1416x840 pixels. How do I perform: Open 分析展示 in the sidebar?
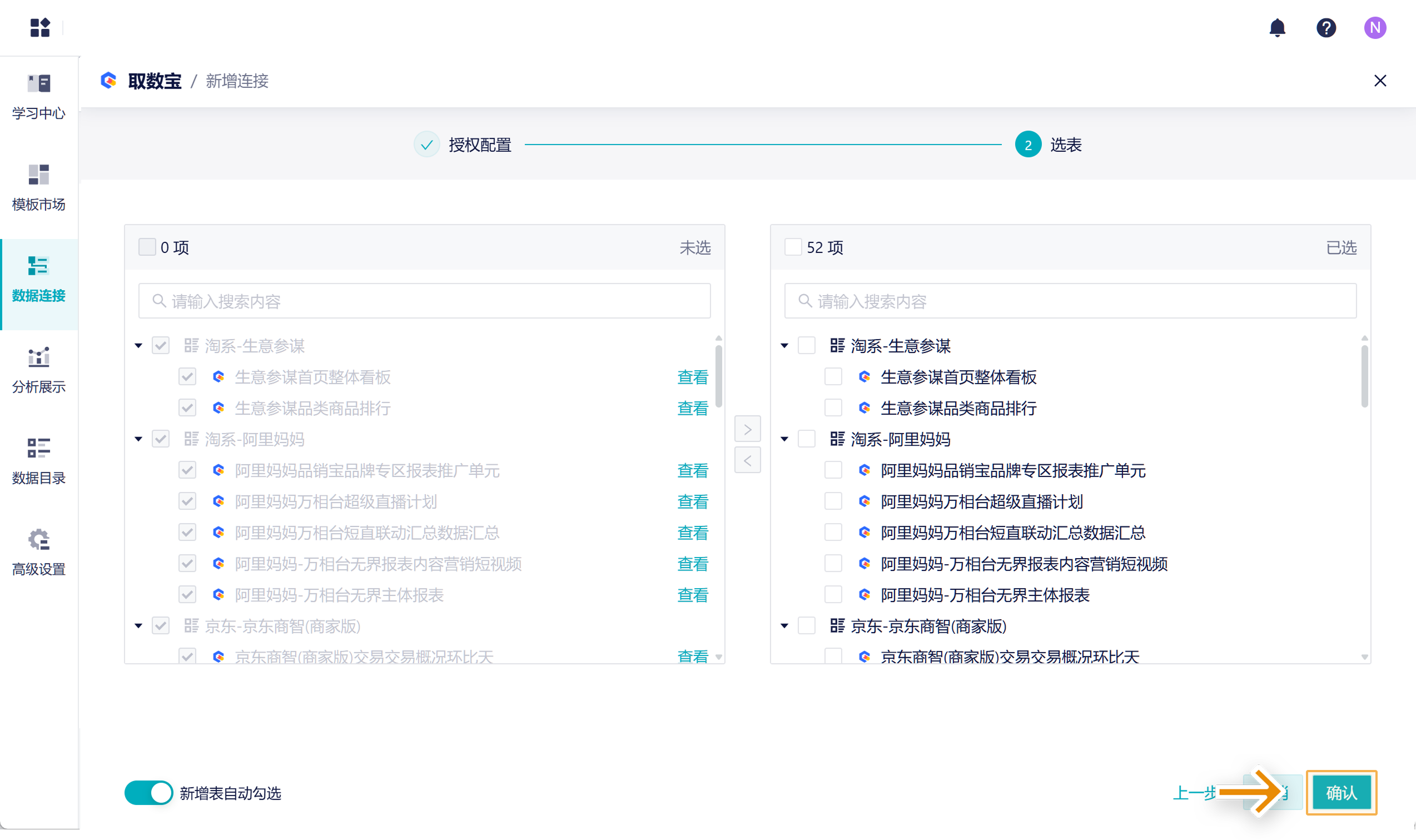(38, 370)
